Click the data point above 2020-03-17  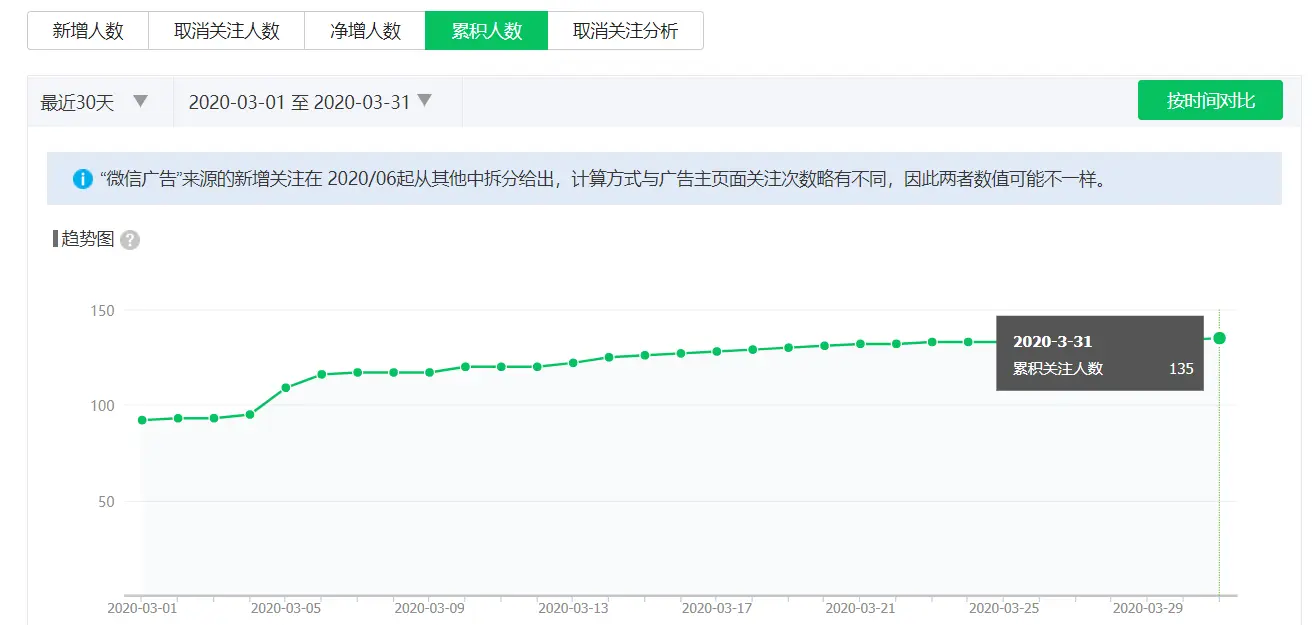[x=716, y=351]
